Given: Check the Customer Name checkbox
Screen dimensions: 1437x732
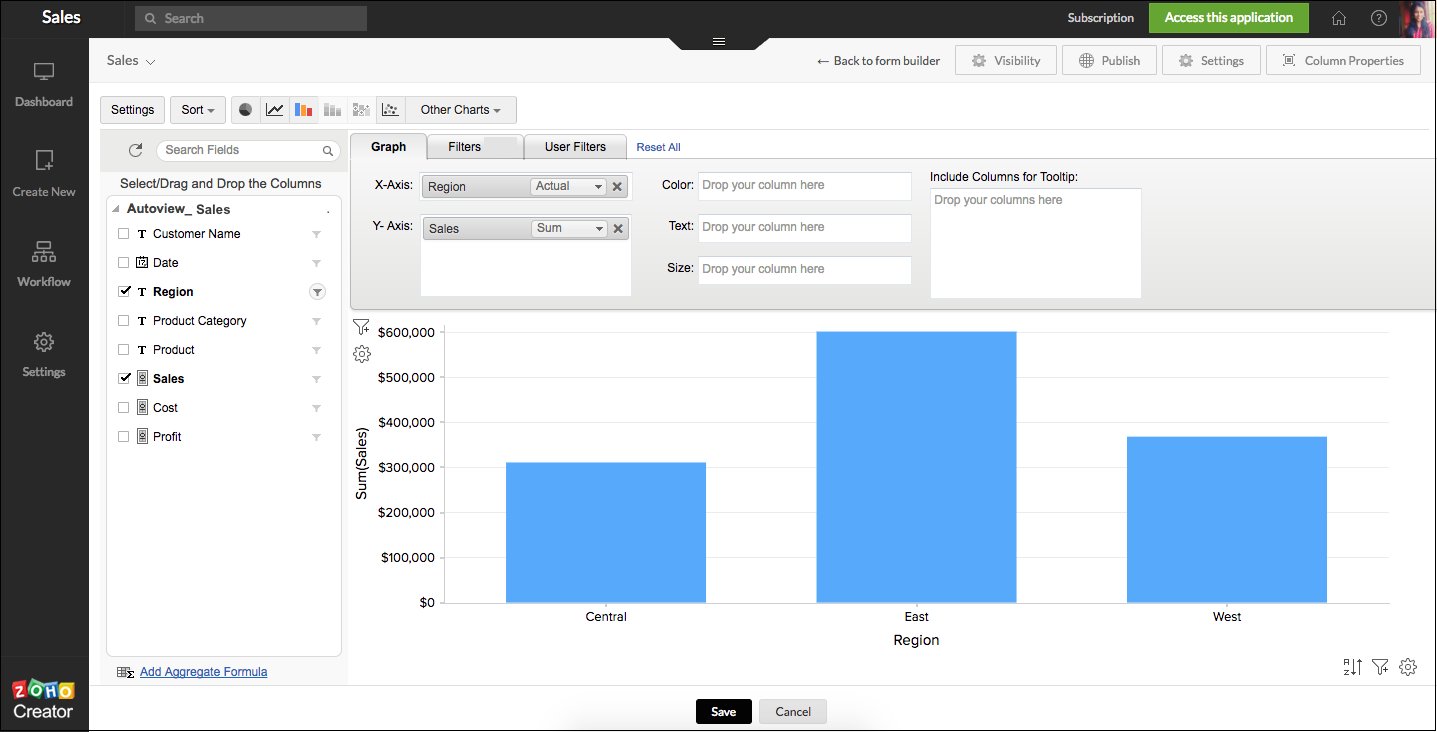Looking at the screenshot, I should click(124, 234).
